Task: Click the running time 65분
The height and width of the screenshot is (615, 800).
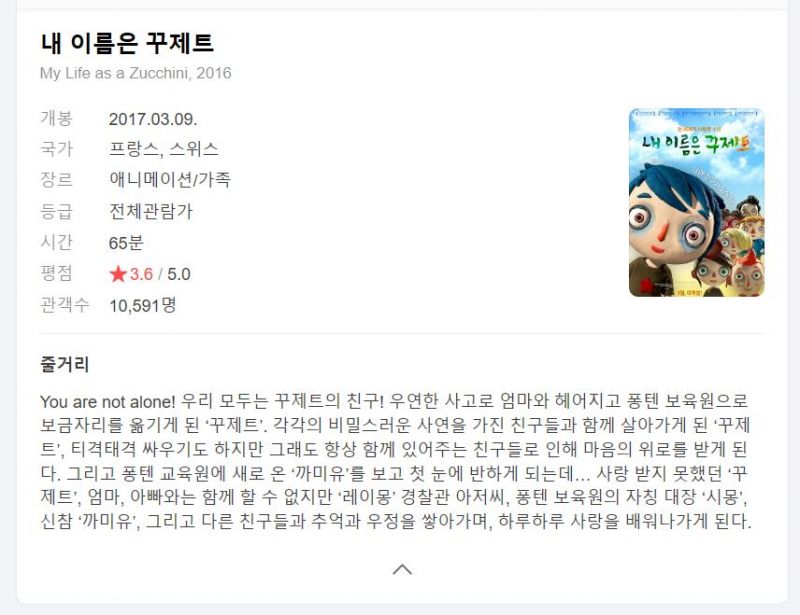Action: pos(126,242)
